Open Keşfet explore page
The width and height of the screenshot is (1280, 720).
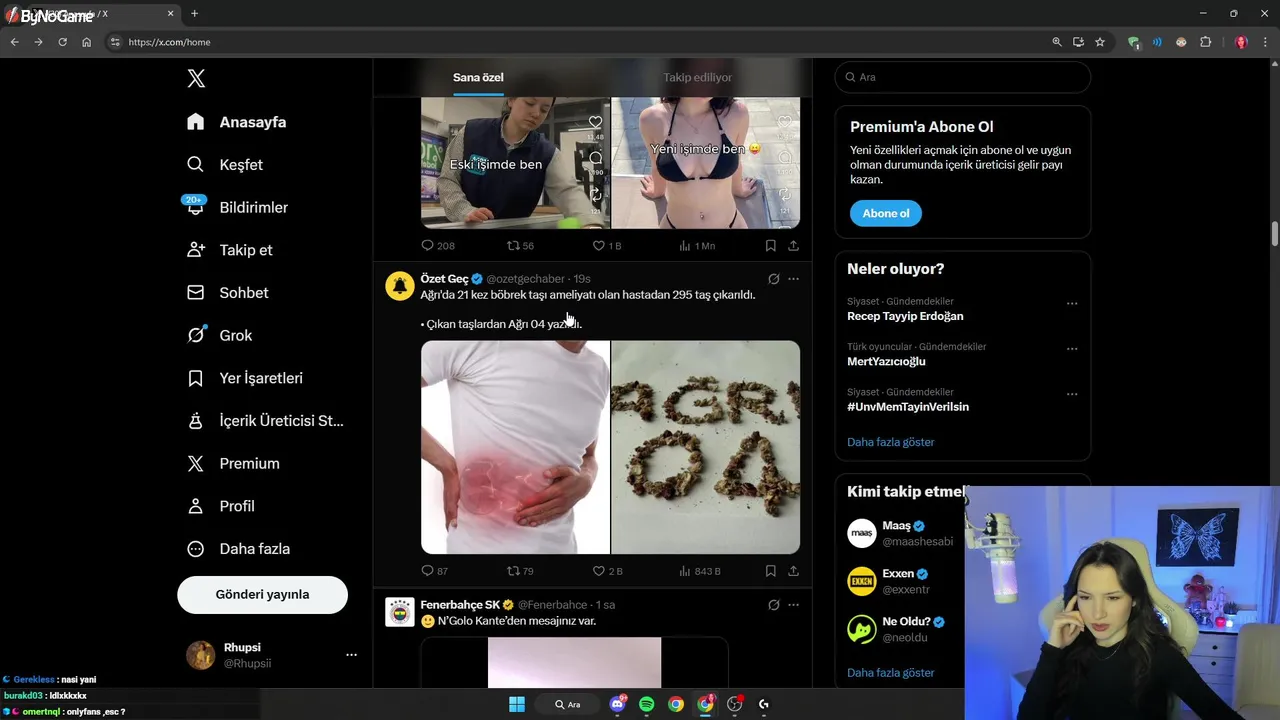pyautogui.click(x=225, y=165)
